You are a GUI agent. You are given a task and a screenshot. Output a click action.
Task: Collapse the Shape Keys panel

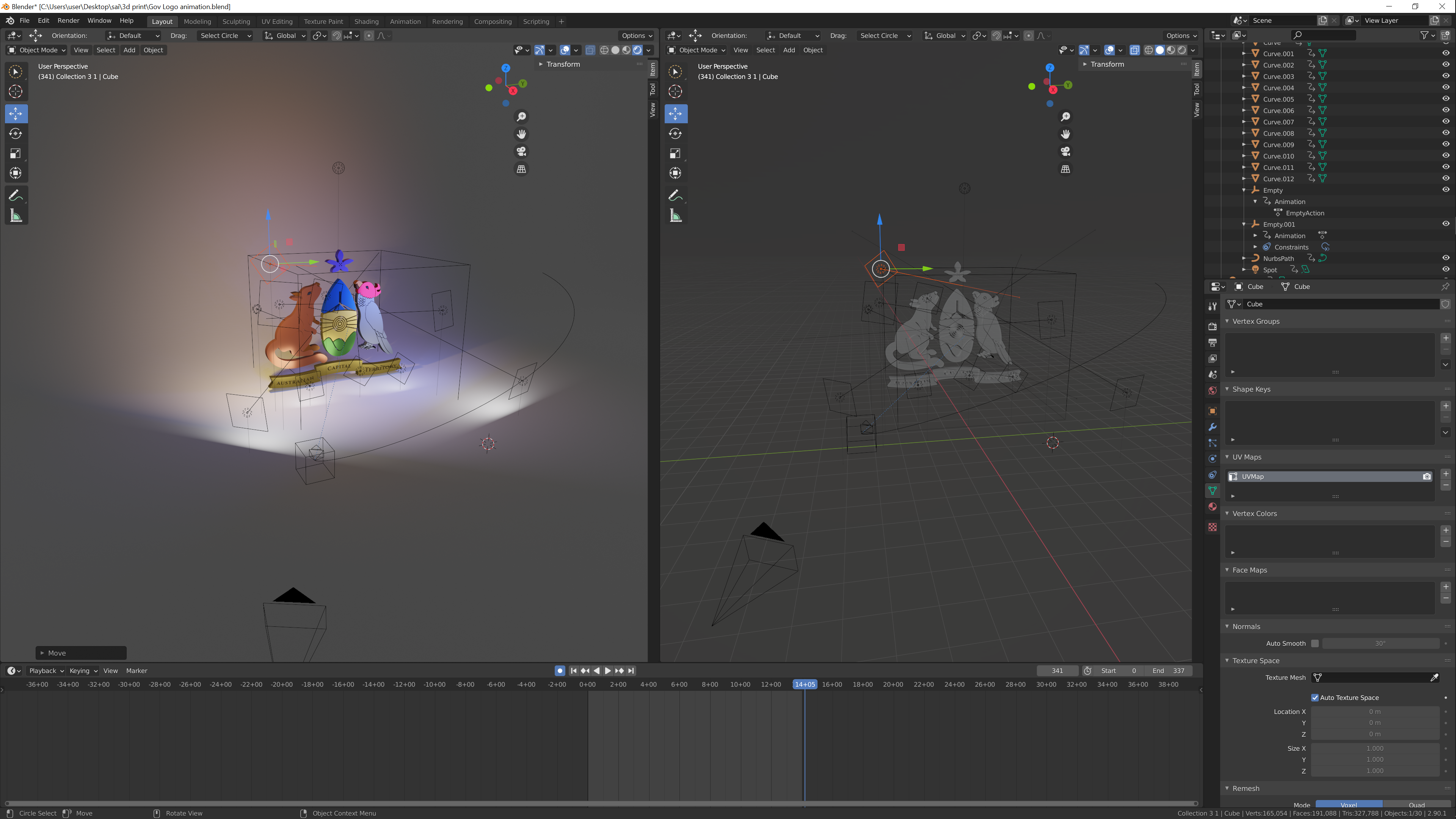click(x=1227, y=389)
